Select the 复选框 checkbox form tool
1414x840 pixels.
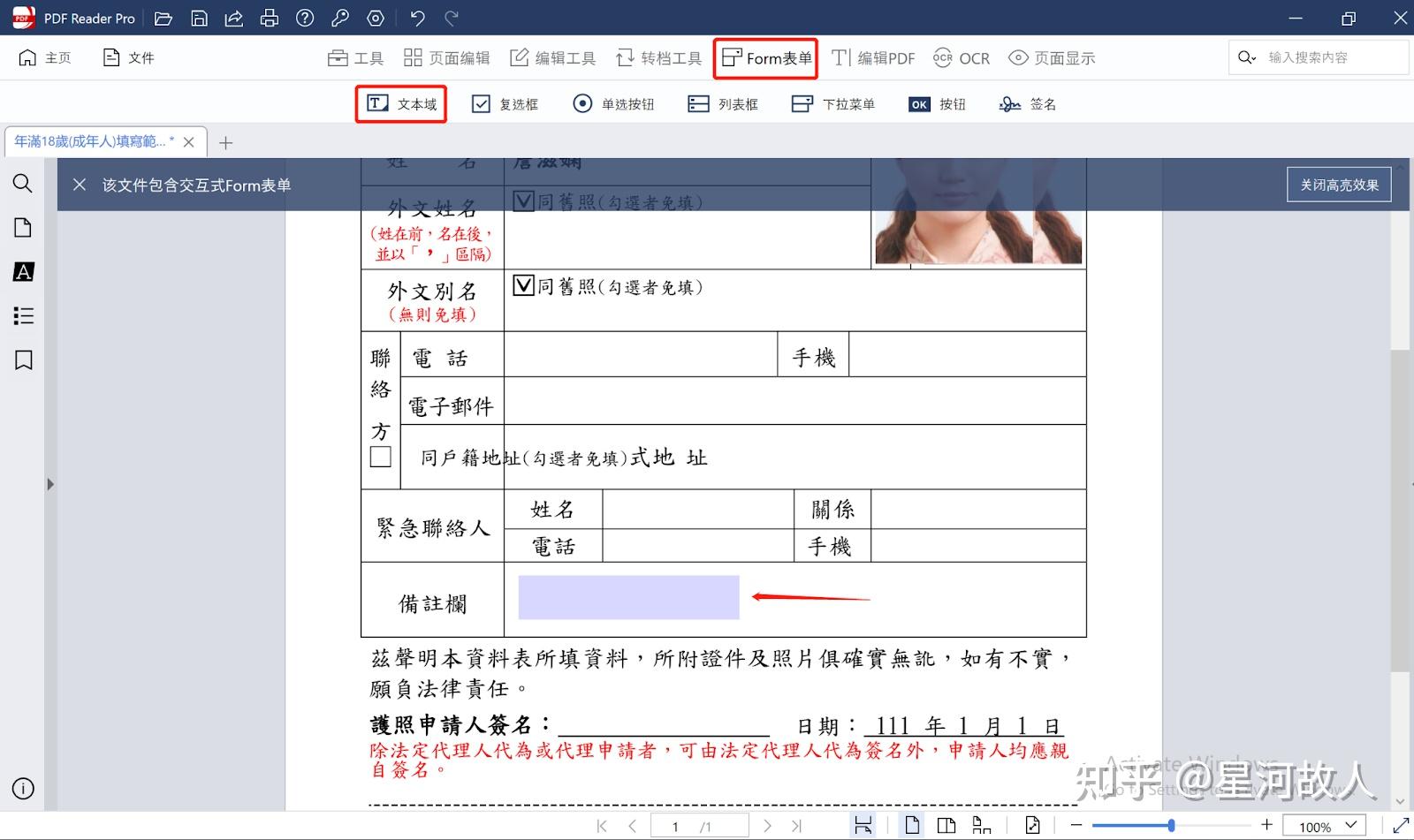coord(506,103)
